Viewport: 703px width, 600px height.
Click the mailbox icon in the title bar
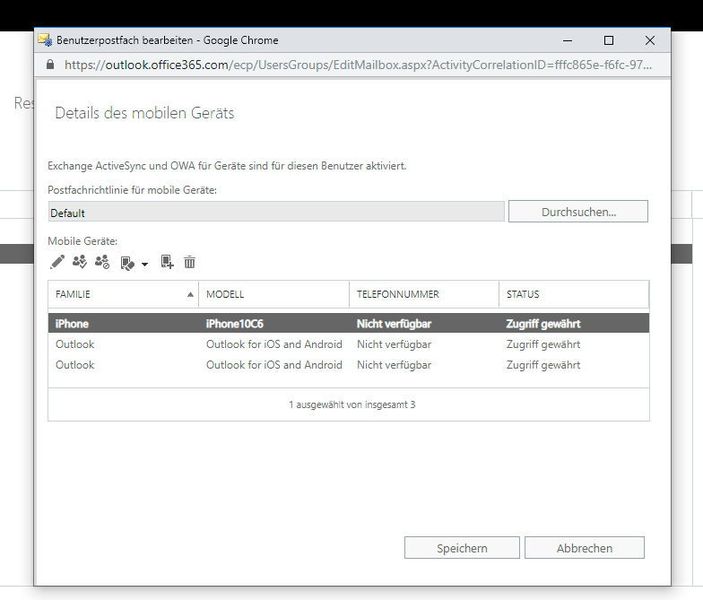click(x=45, y=40)
